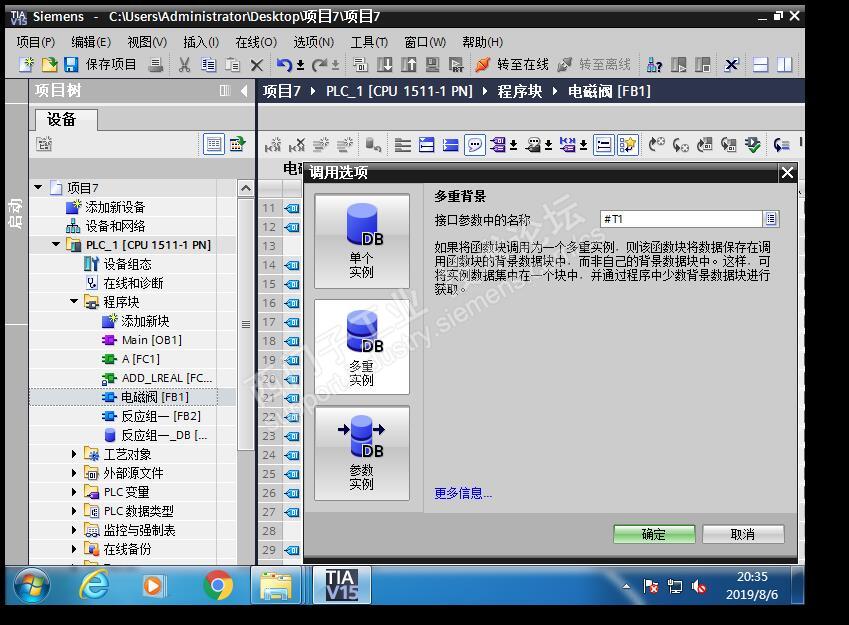Click 转至在线 go online button
849x625 pixels.
512,64
